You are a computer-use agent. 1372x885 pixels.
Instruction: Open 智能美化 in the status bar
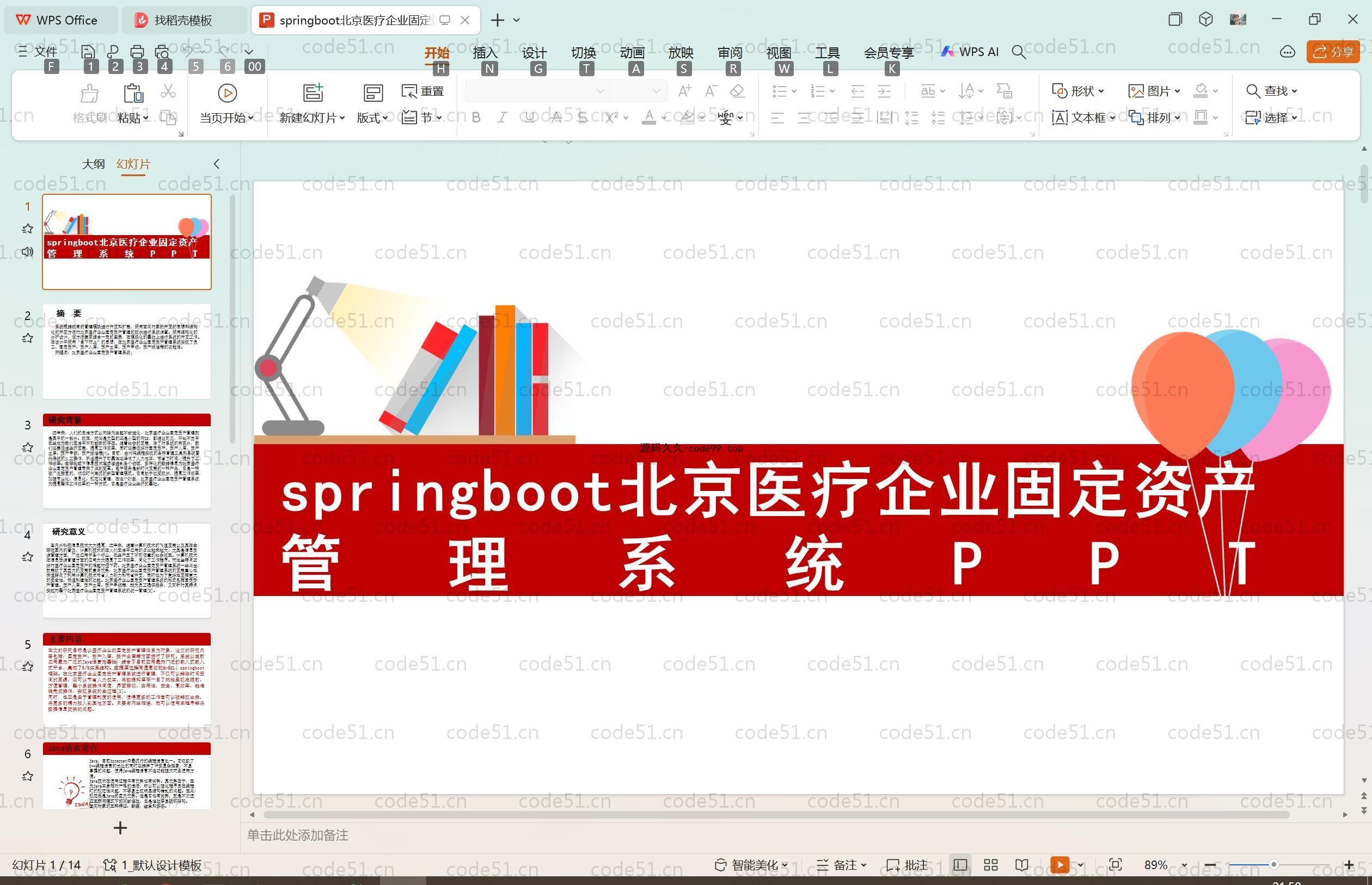[x=751, y=865]
